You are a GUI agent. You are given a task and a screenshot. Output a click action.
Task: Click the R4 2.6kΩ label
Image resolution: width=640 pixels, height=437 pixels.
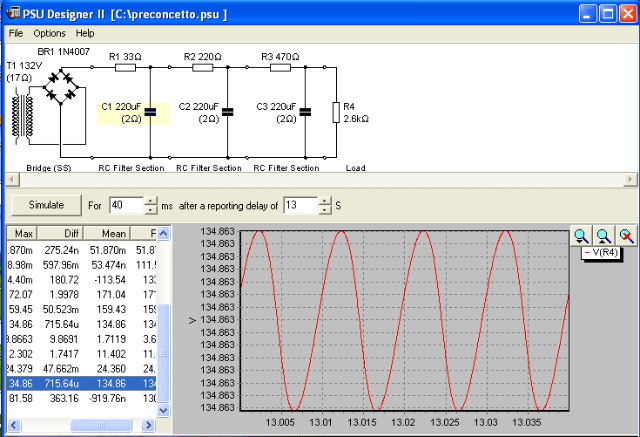tap(356, 113)
